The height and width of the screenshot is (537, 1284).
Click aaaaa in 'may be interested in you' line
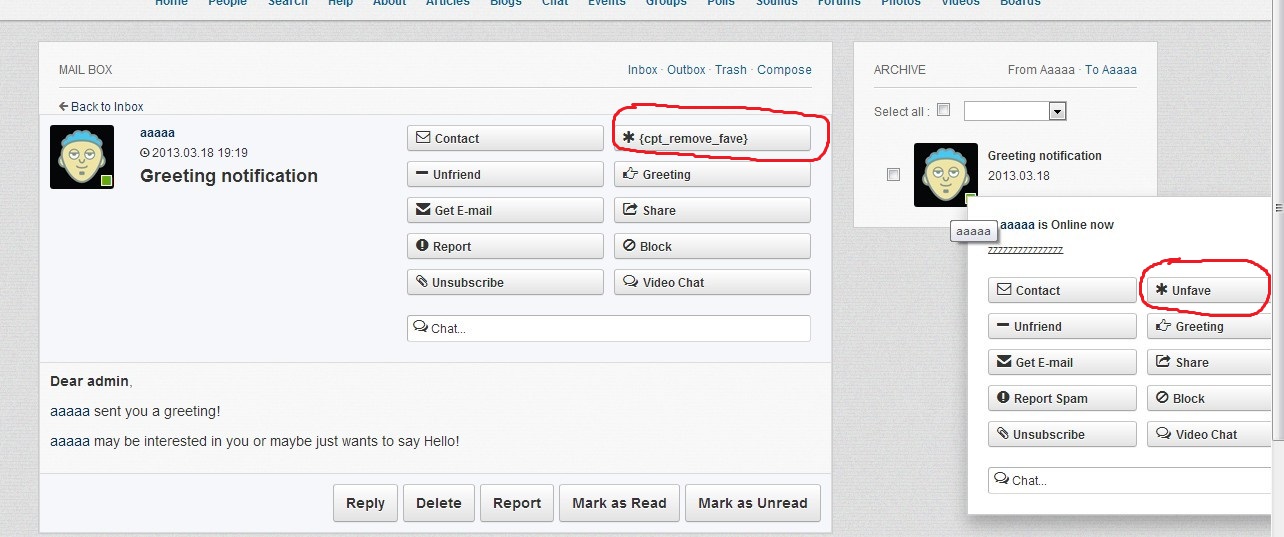pyautogui.click(x=70, y=441)
